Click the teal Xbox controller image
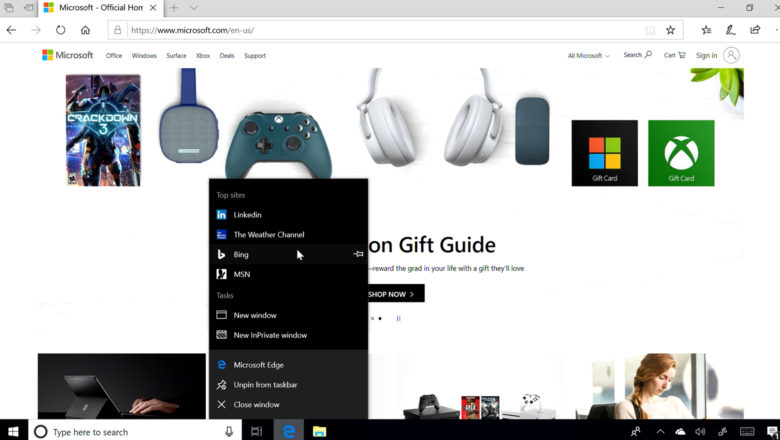780x440 pixels. click(279, 145)
